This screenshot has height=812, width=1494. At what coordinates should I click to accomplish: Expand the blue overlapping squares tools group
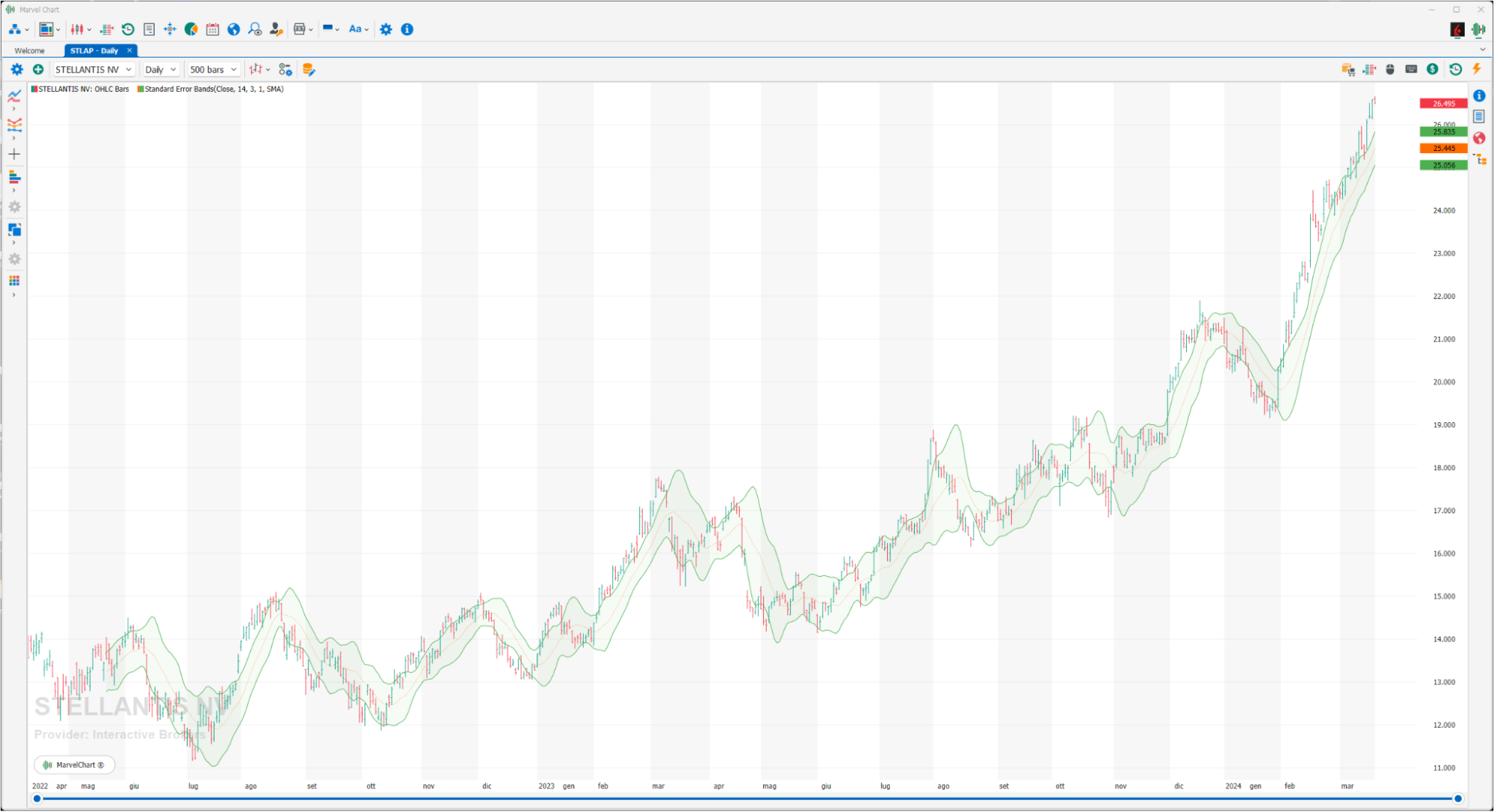(14, 243)
